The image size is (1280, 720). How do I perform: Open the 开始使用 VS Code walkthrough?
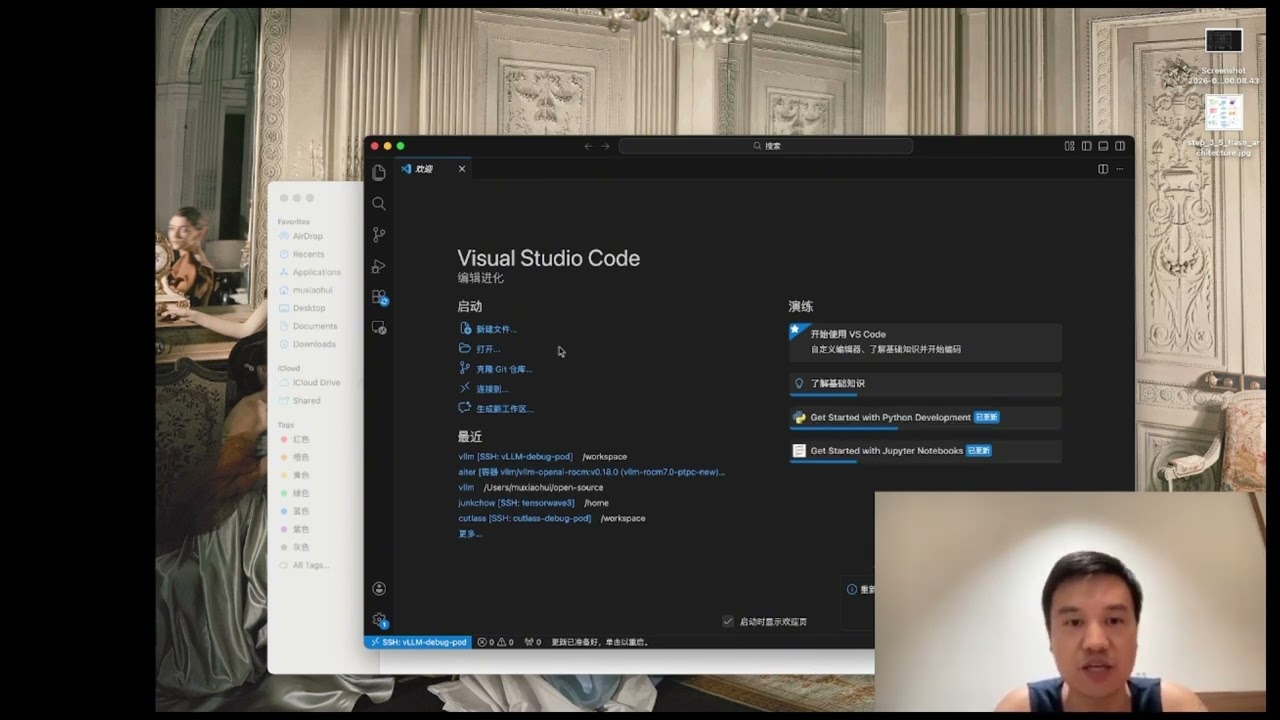(x=925, y=342)
